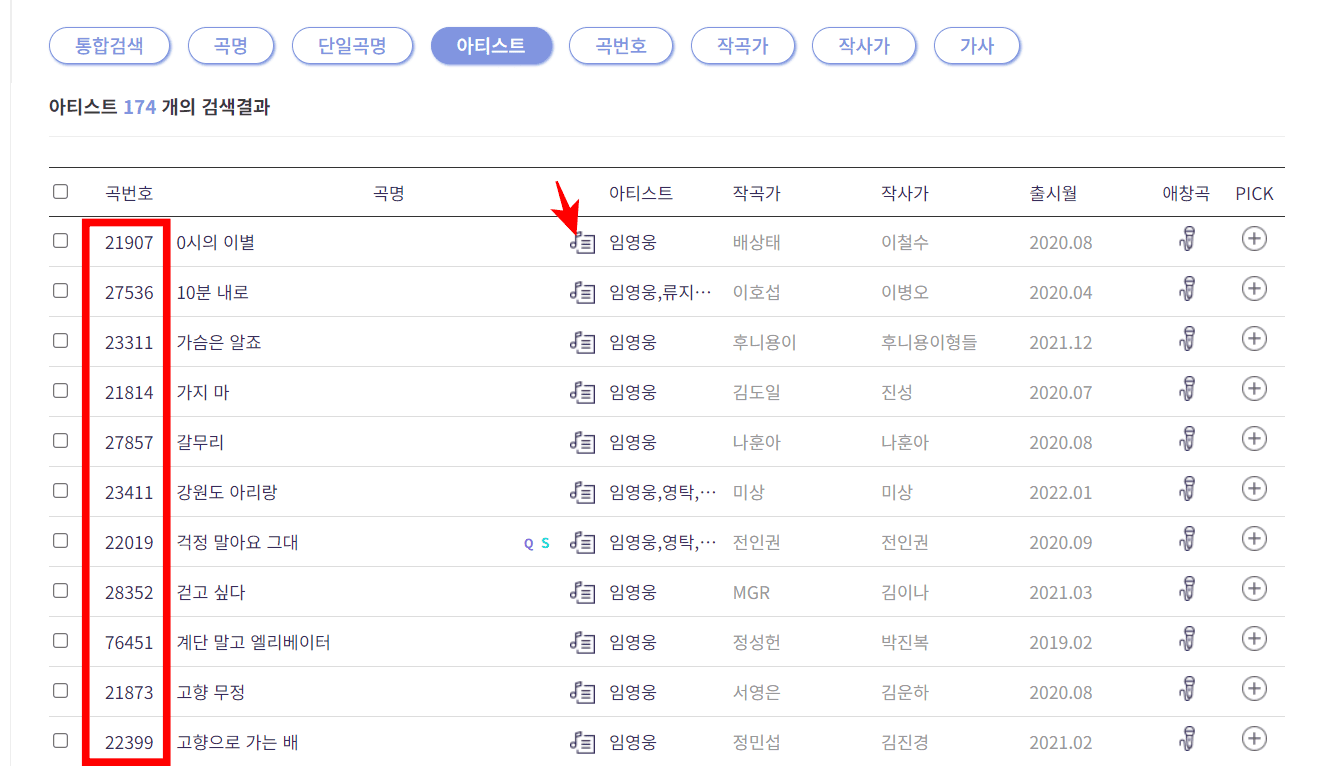
Task: Add 가슴은 알죠 to PICK with plus icon
Action: pyautogui.click(x=1254, y=339)
